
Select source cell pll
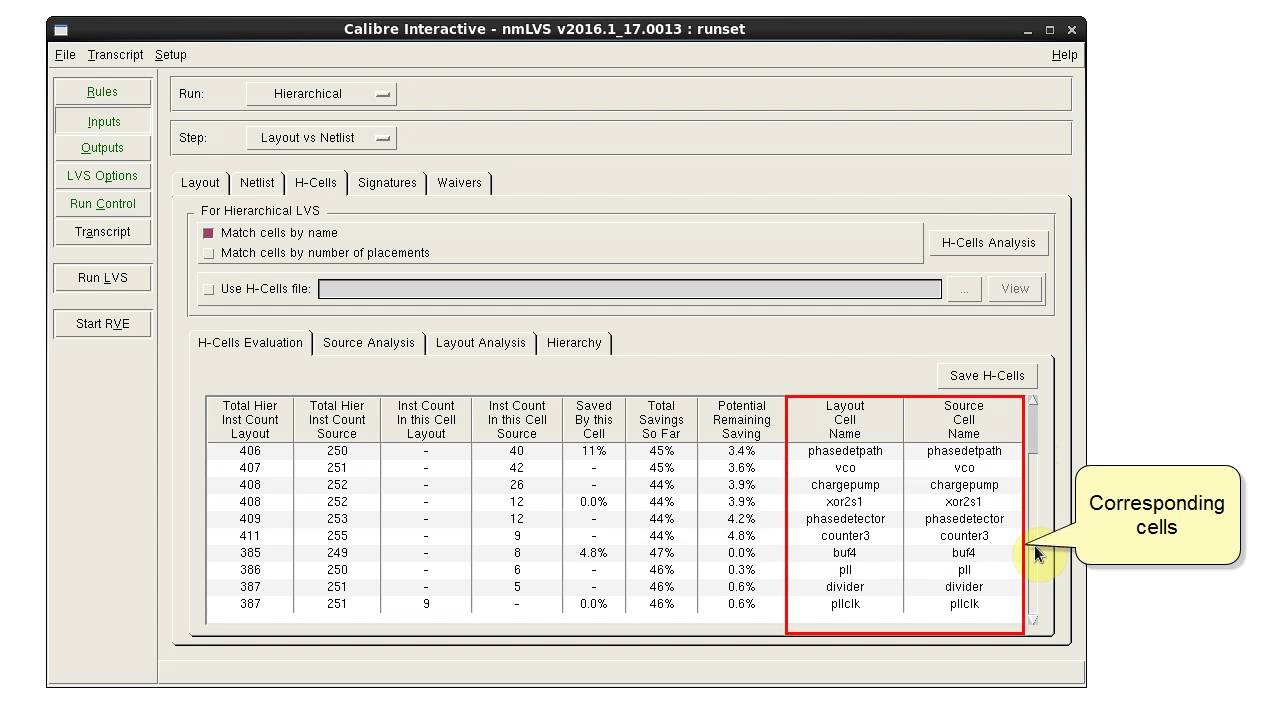964,570
